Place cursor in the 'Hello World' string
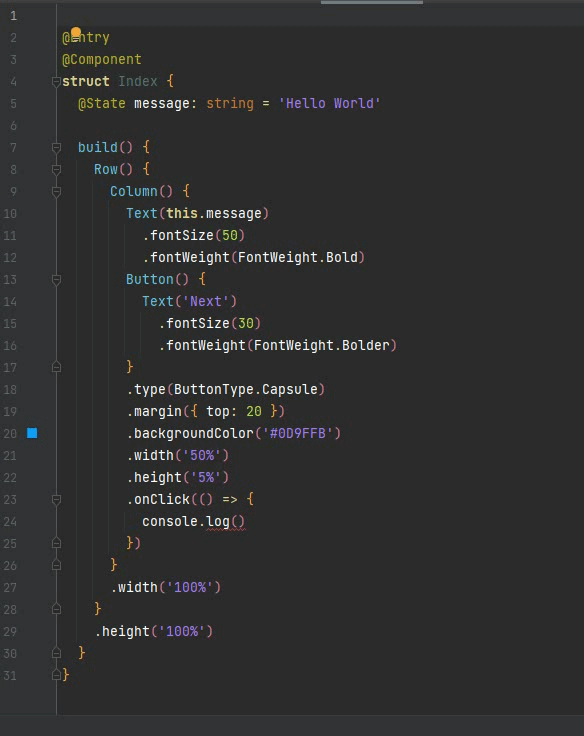The image size is (584, 736). click(329, 103)
